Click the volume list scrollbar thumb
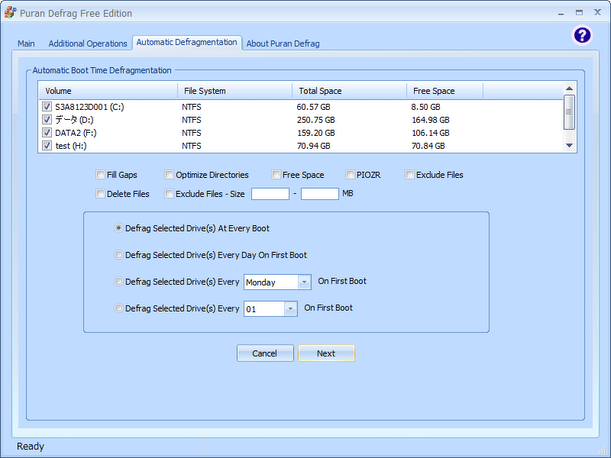 click(x=569, y=112)
